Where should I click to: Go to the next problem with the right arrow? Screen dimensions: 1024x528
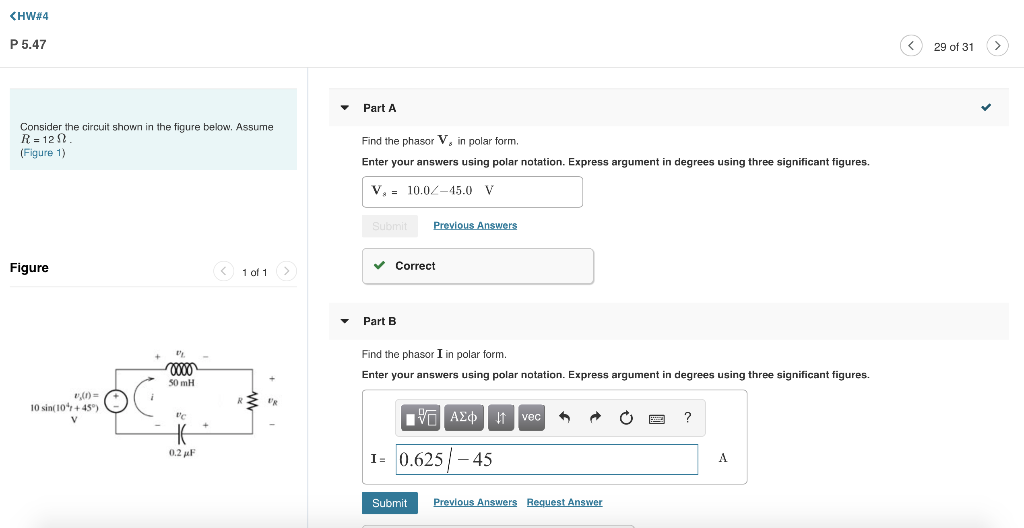[x=997, y=46]
